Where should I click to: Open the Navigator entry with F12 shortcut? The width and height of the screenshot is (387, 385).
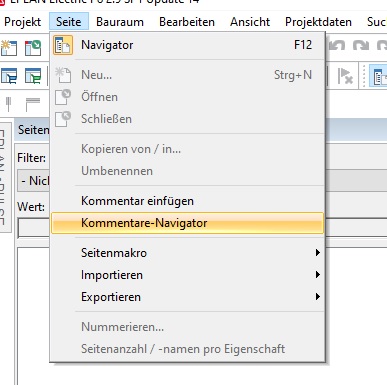pos(187,45)
